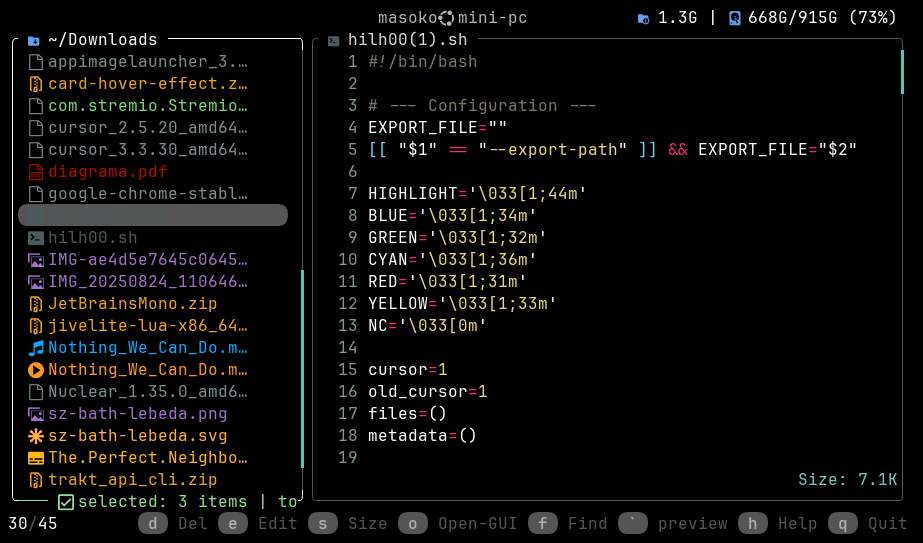Click the masoko username in header
Image resolution: width=923 pixels, height=543 pixels.
point(407,18)
